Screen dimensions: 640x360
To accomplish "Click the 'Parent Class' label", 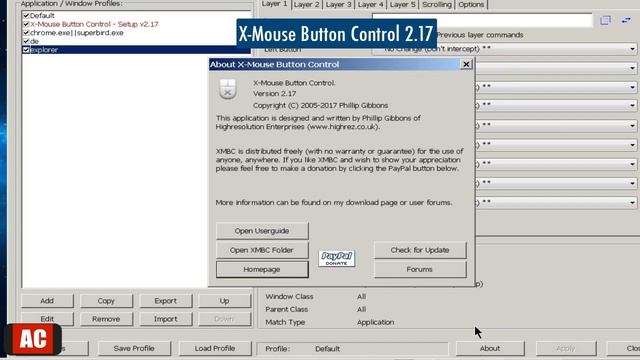I will [287, 309].
